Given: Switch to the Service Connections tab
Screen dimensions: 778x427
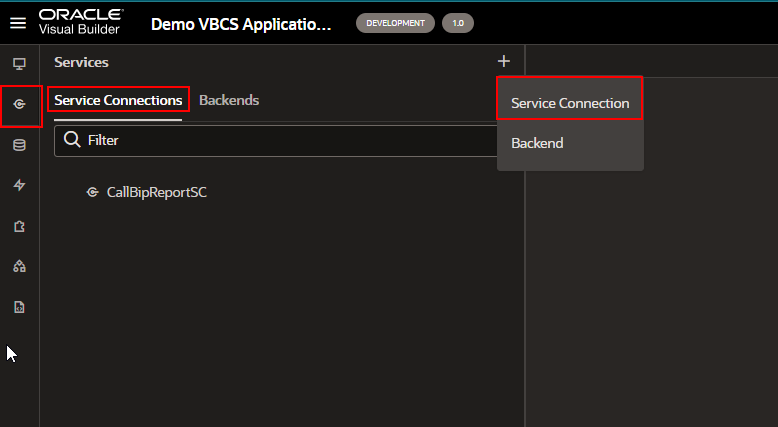Looking at the screenshot, I should 118,100.
